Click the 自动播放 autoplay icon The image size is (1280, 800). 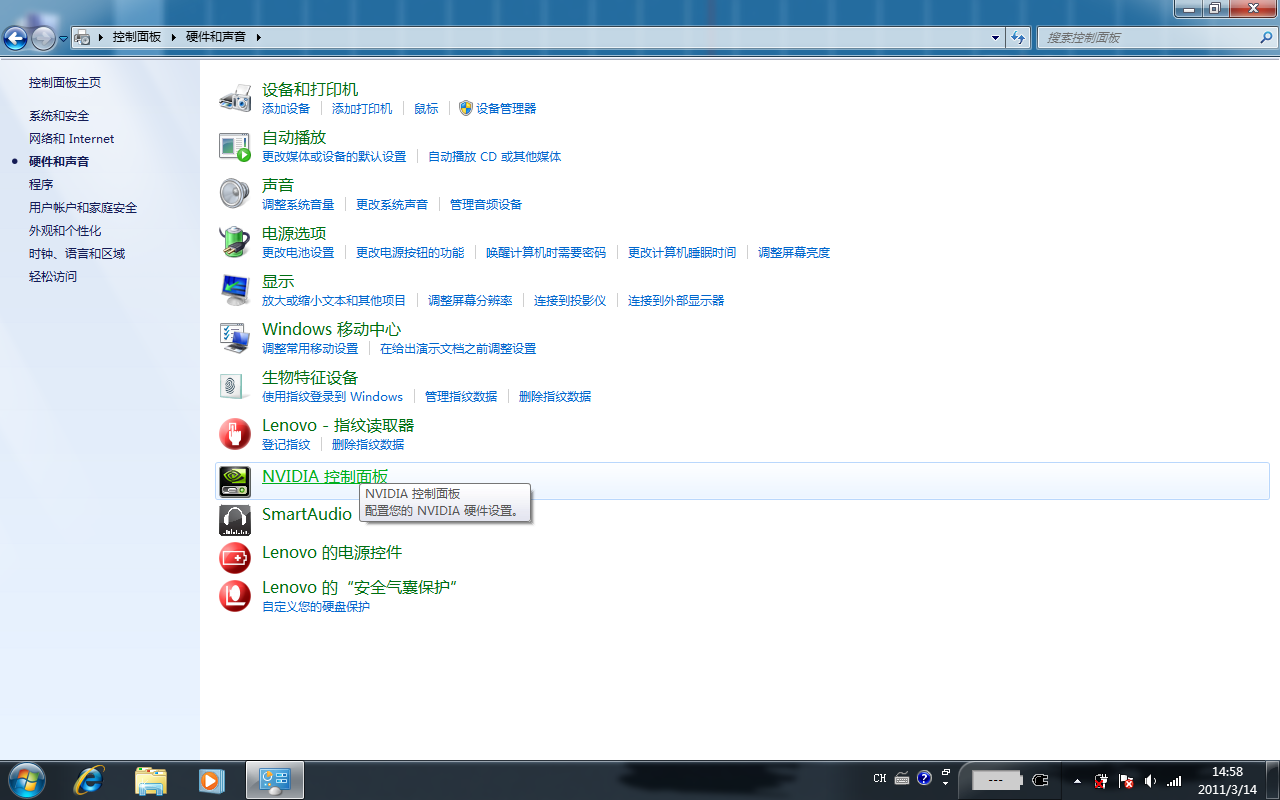click(x=235, y=146)
